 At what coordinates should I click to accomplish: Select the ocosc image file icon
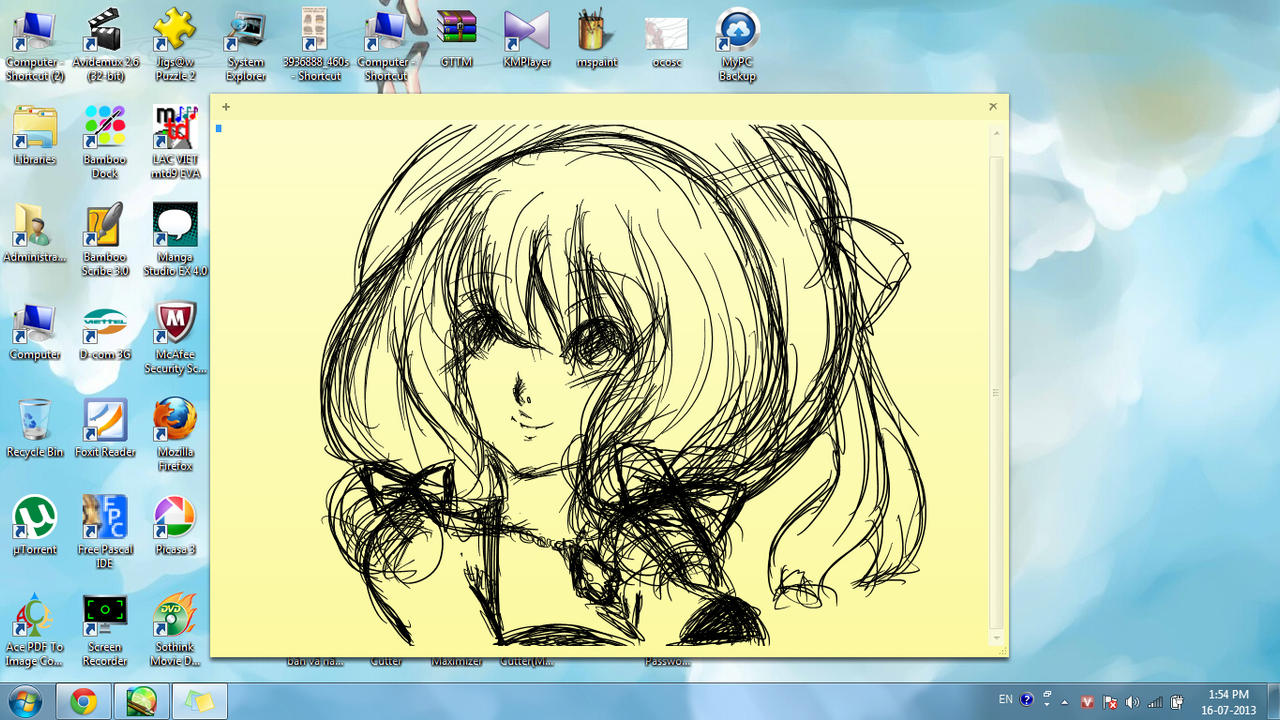coord(666,40)
